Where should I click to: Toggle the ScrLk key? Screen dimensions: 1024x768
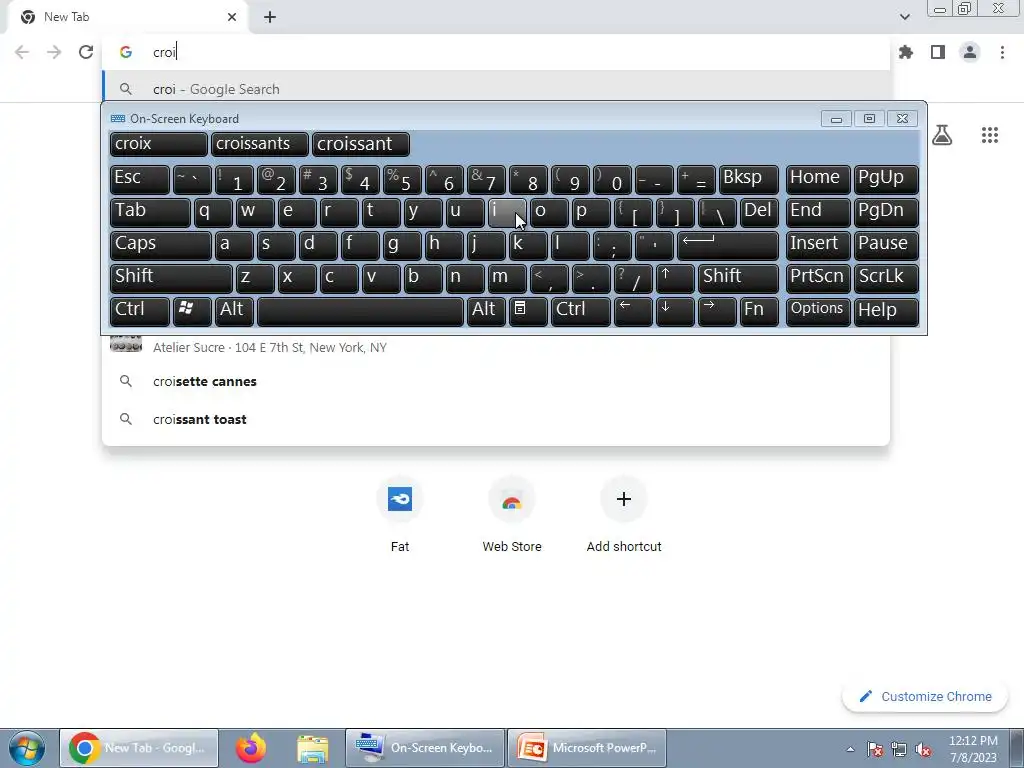(886, 278)
